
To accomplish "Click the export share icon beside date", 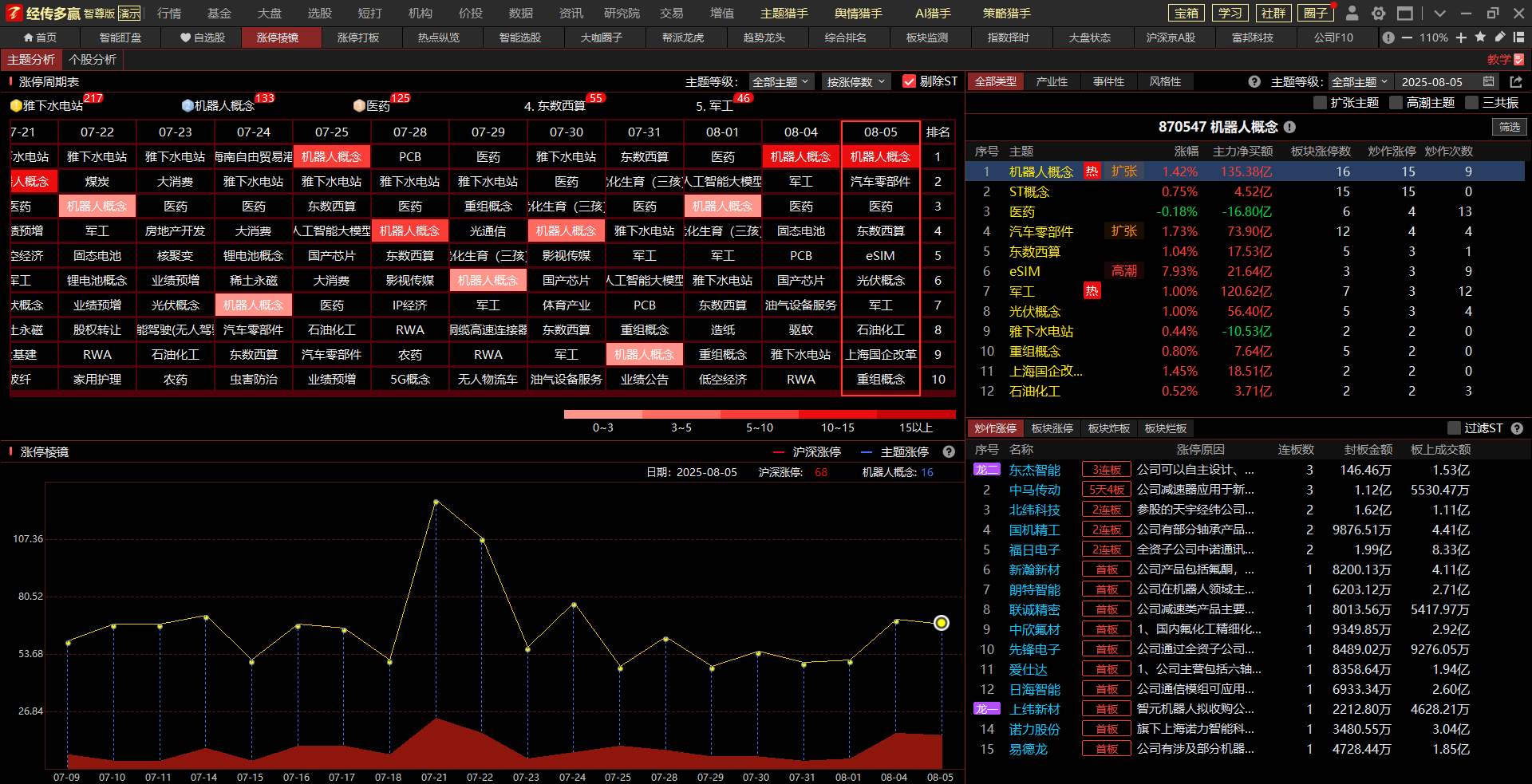I will (1516, 82).
